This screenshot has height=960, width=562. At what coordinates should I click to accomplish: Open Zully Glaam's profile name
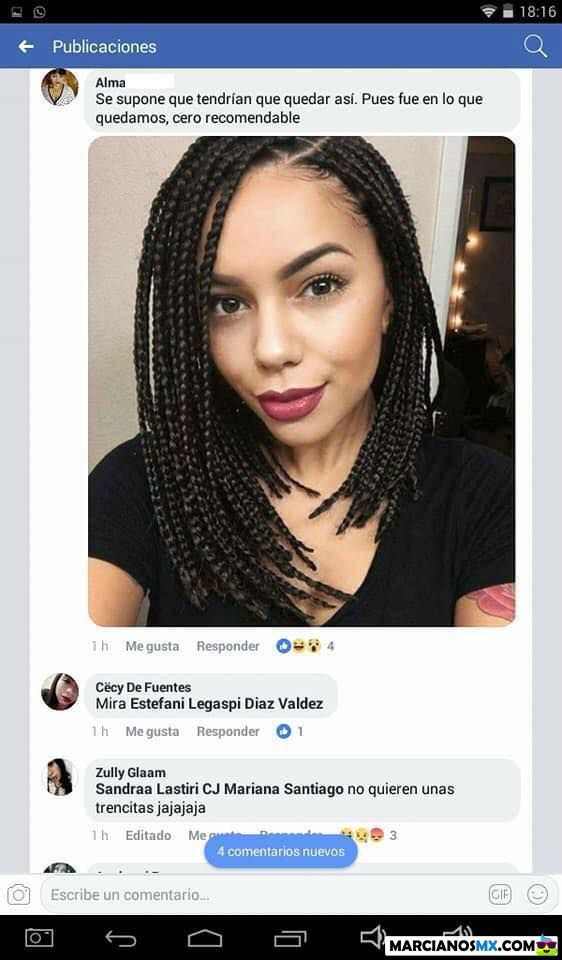[130, 773]
